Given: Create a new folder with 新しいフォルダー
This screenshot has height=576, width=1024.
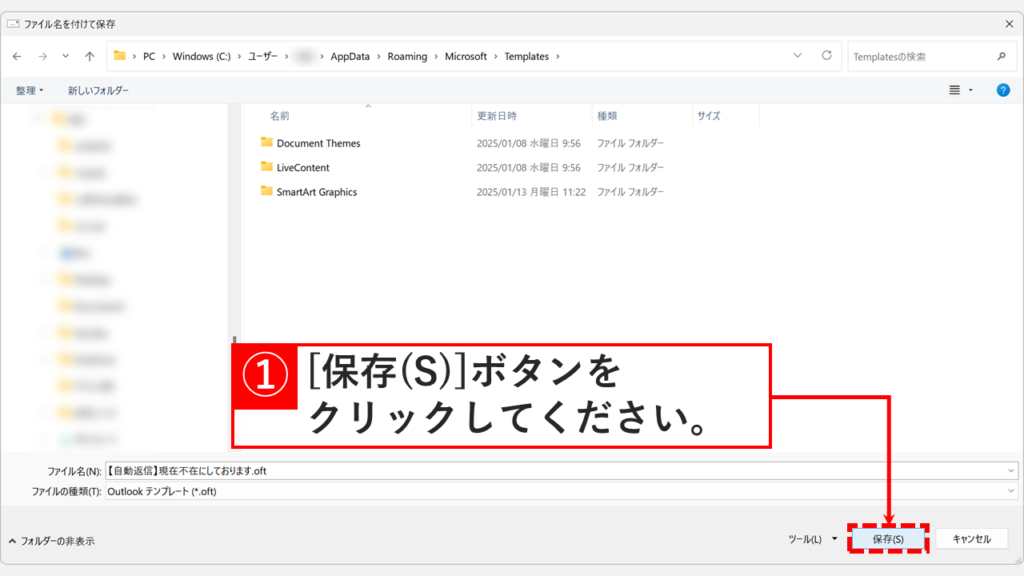Looking at the screenshot, I should [100, 89].
